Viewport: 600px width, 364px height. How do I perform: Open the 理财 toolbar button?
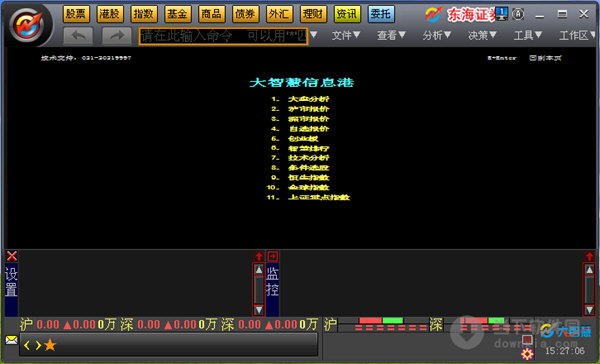313,14
